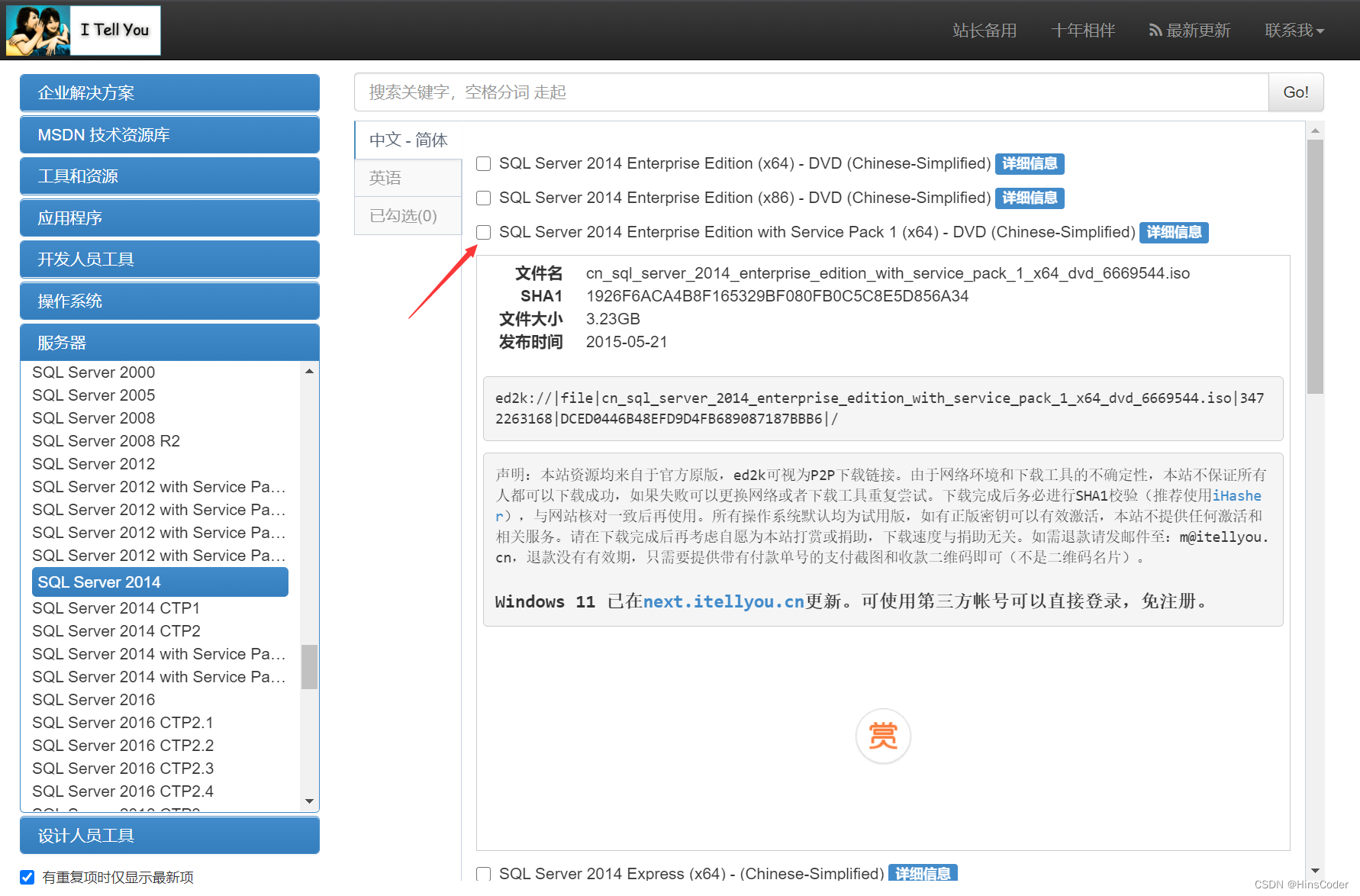Expand the 工具和资源 category
Viewport: 1360px width, 896px height.
[x=169, y=176]
